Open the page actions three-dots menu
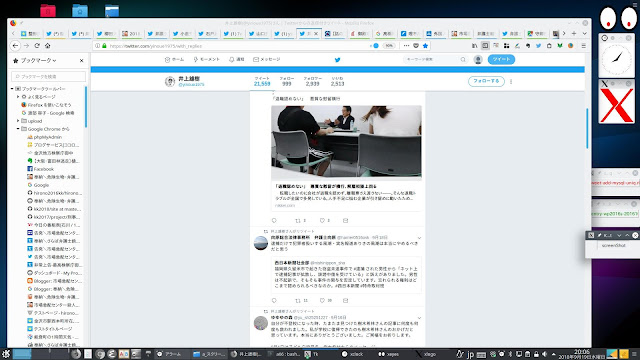640x360 pixels. 406,46
